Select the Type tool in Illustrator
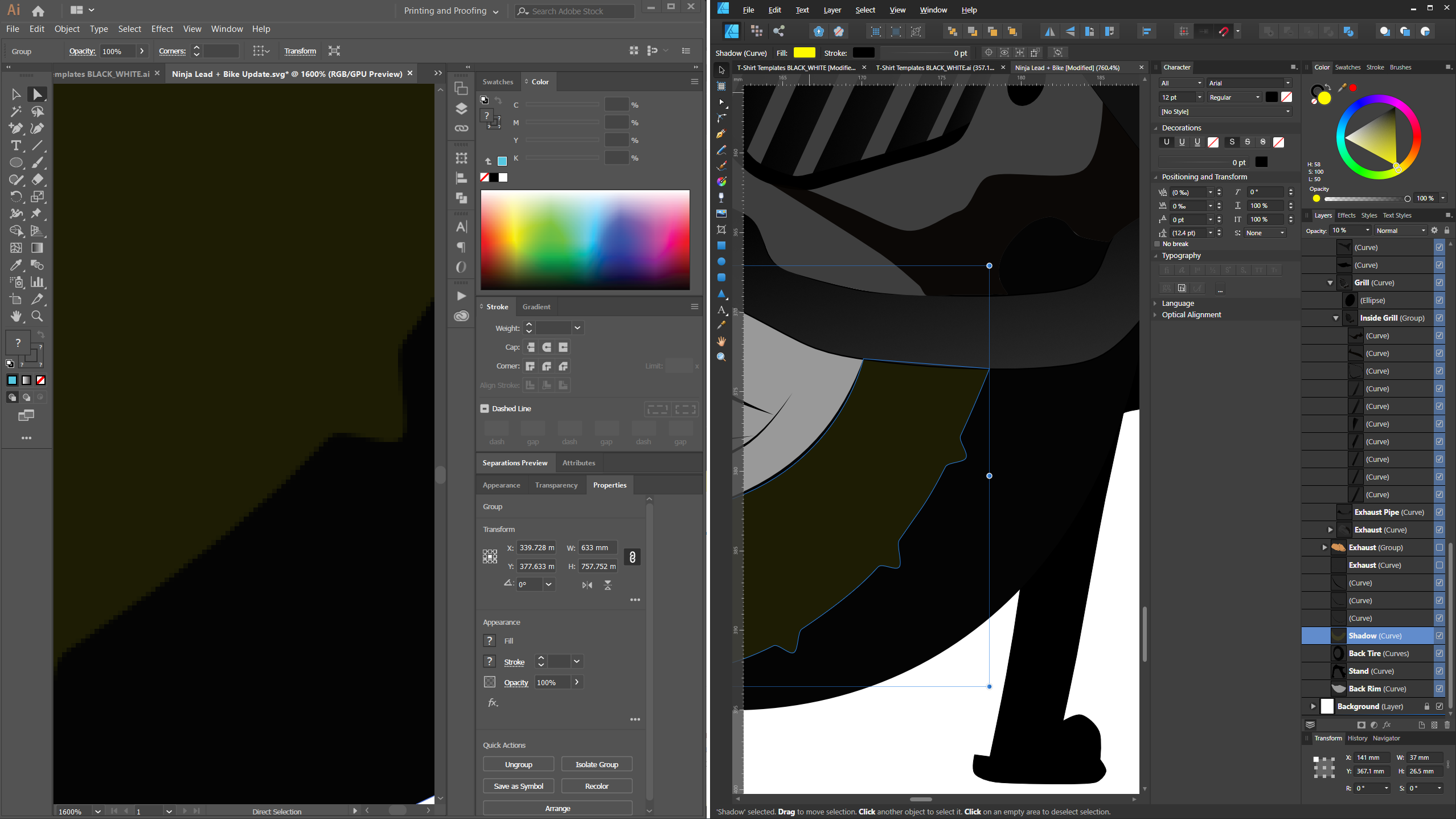Screen dimensions: 1456x819 16,146
